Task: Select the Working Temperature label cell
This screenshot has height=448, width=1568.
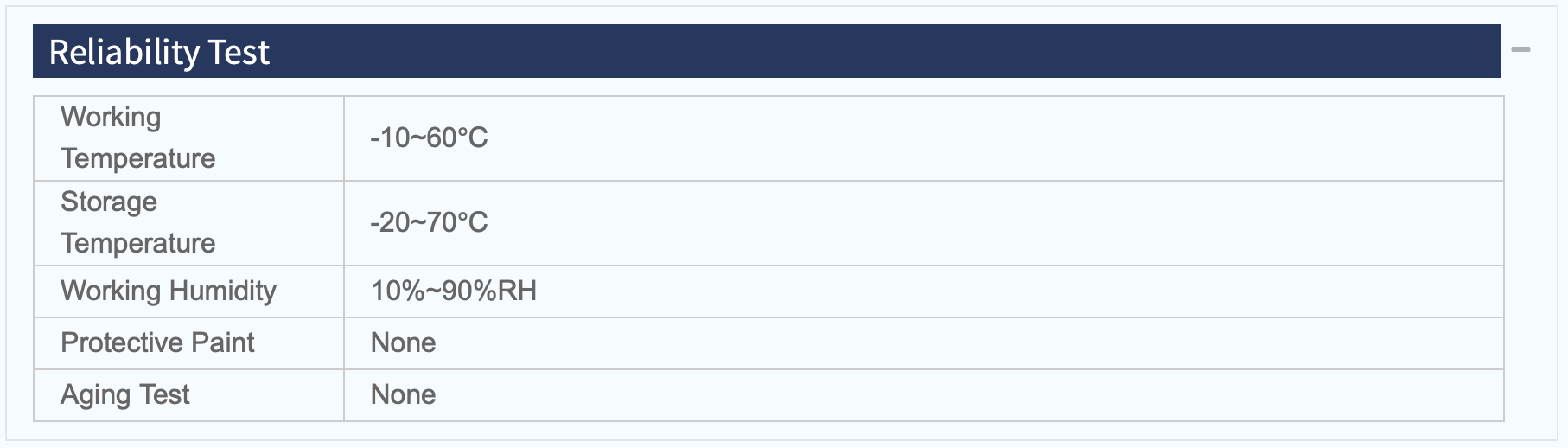Action: click(189, 138)
